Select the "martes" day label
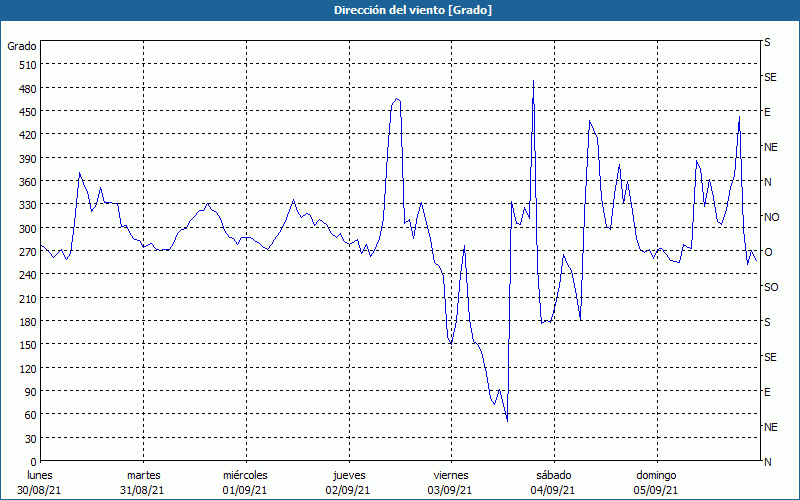Viewport: 800px width, 500px height. [x=144, y=475]
